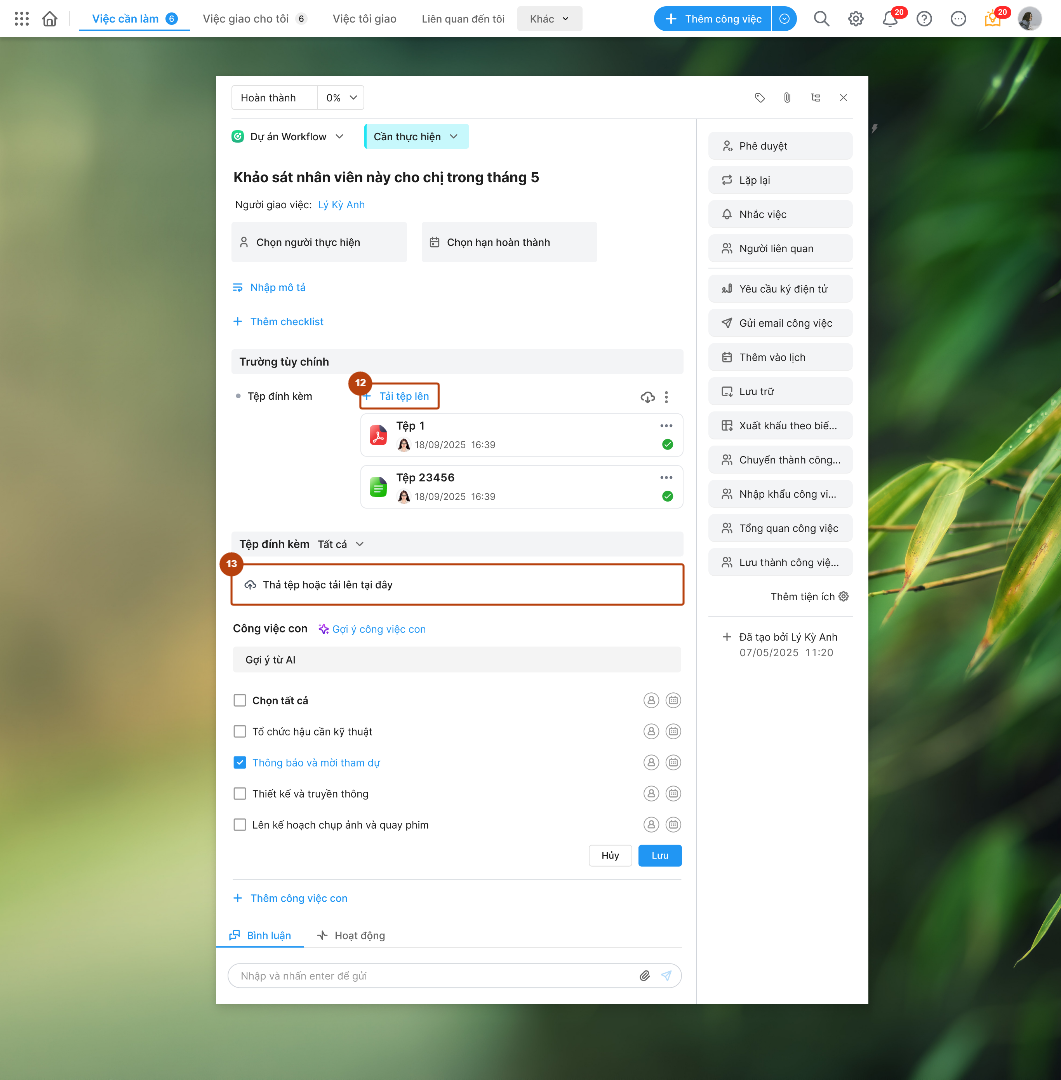
Task: Open the dropdown arrow beside Thêm công việc
Action: (784, 19)
